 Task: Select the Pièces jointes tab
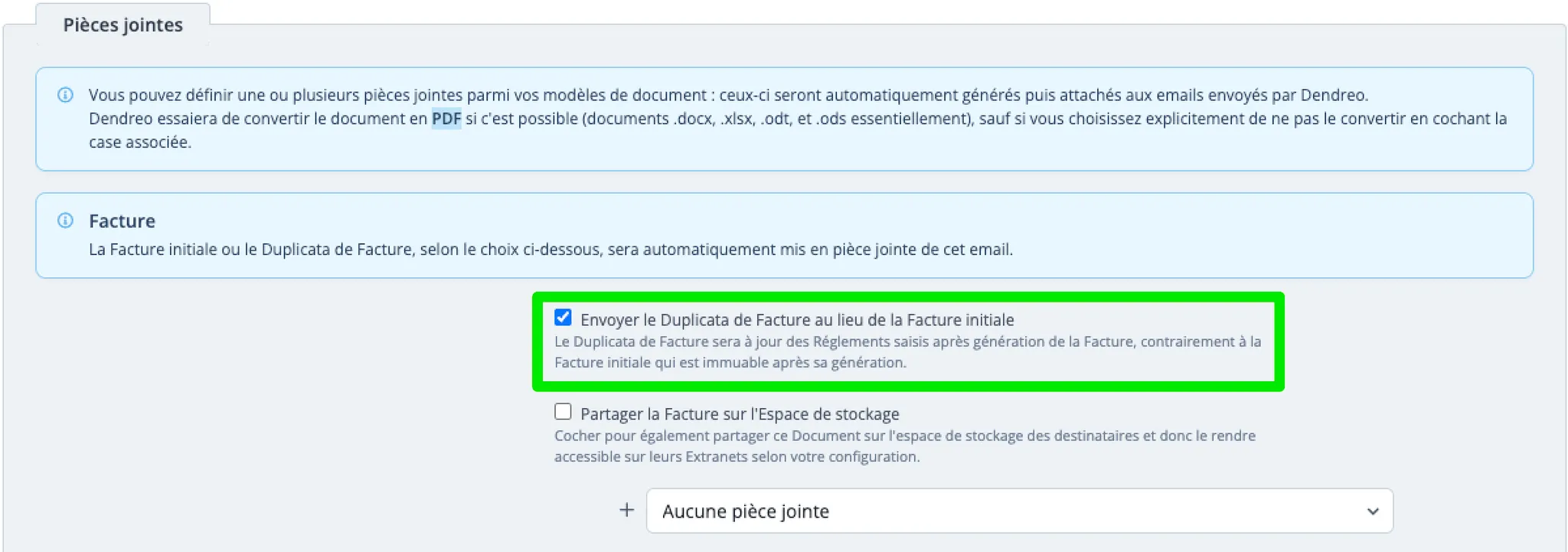[x=122, y=24]
